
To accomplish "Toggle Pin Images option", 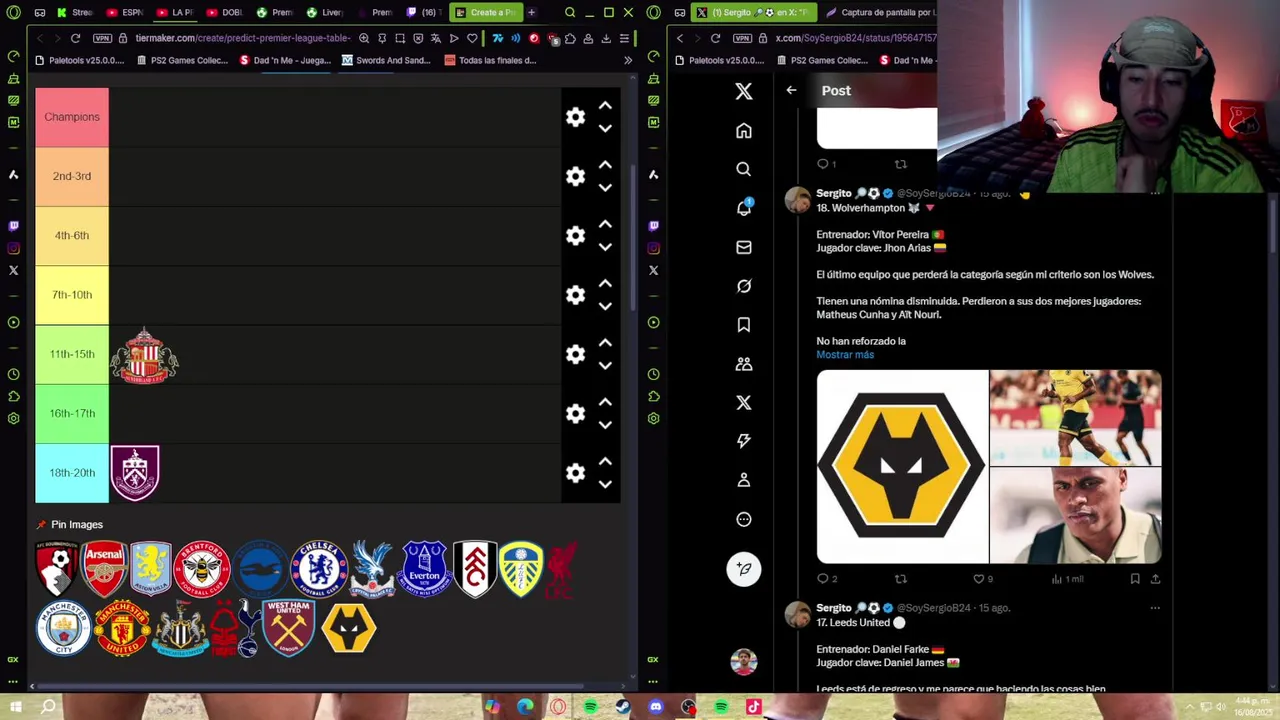I will 69,524.
